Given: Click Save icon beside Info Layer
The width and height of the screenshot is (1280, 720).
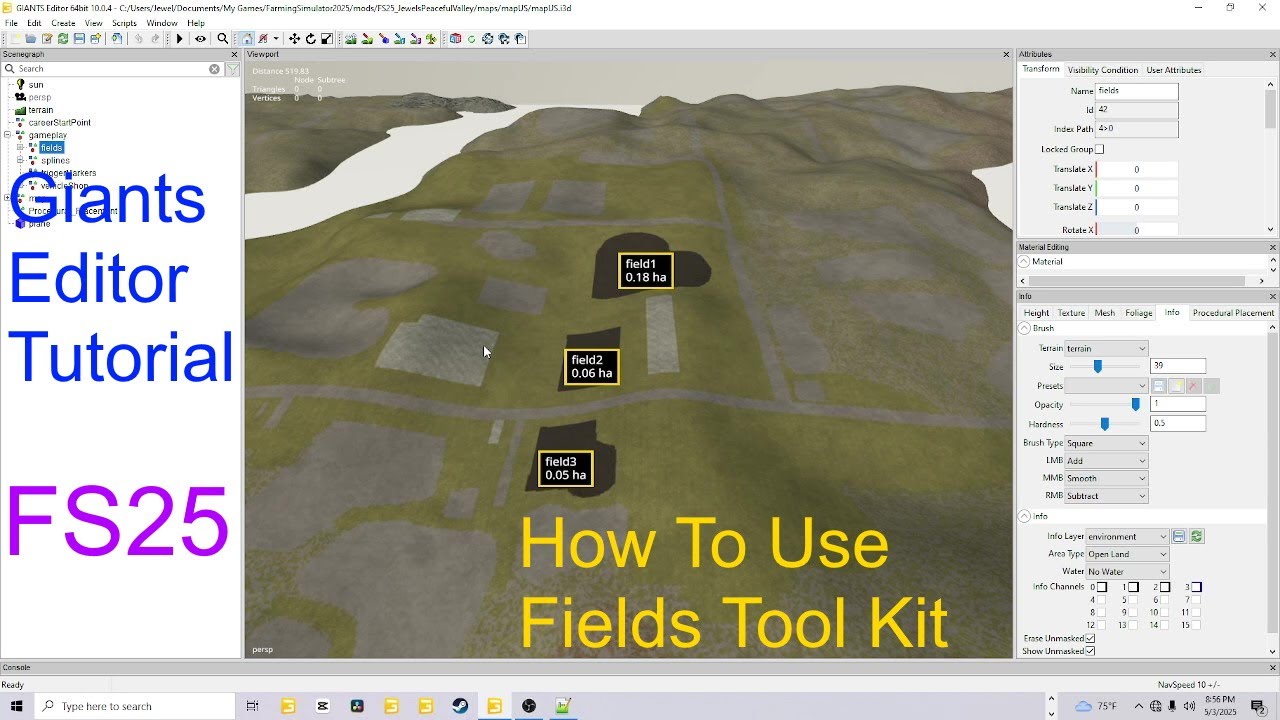Looking at the screenshot, I should click(x=1179, y=536).
